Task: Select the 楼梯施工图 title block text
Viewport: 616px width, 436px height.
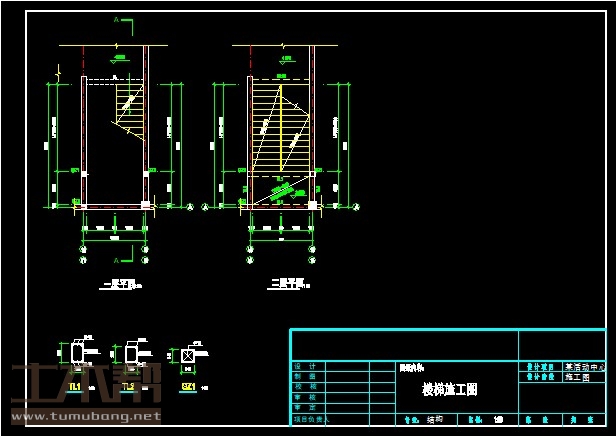Action: (x=449, y=390)
